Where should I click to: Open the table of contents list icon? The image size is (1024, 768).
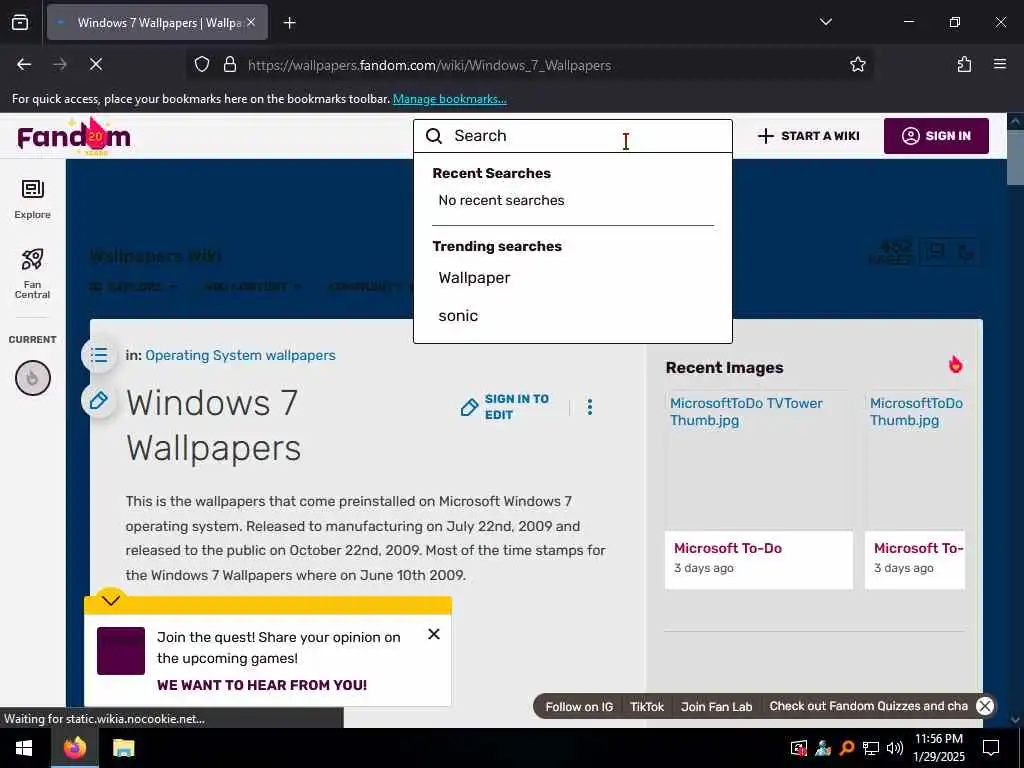99,355
